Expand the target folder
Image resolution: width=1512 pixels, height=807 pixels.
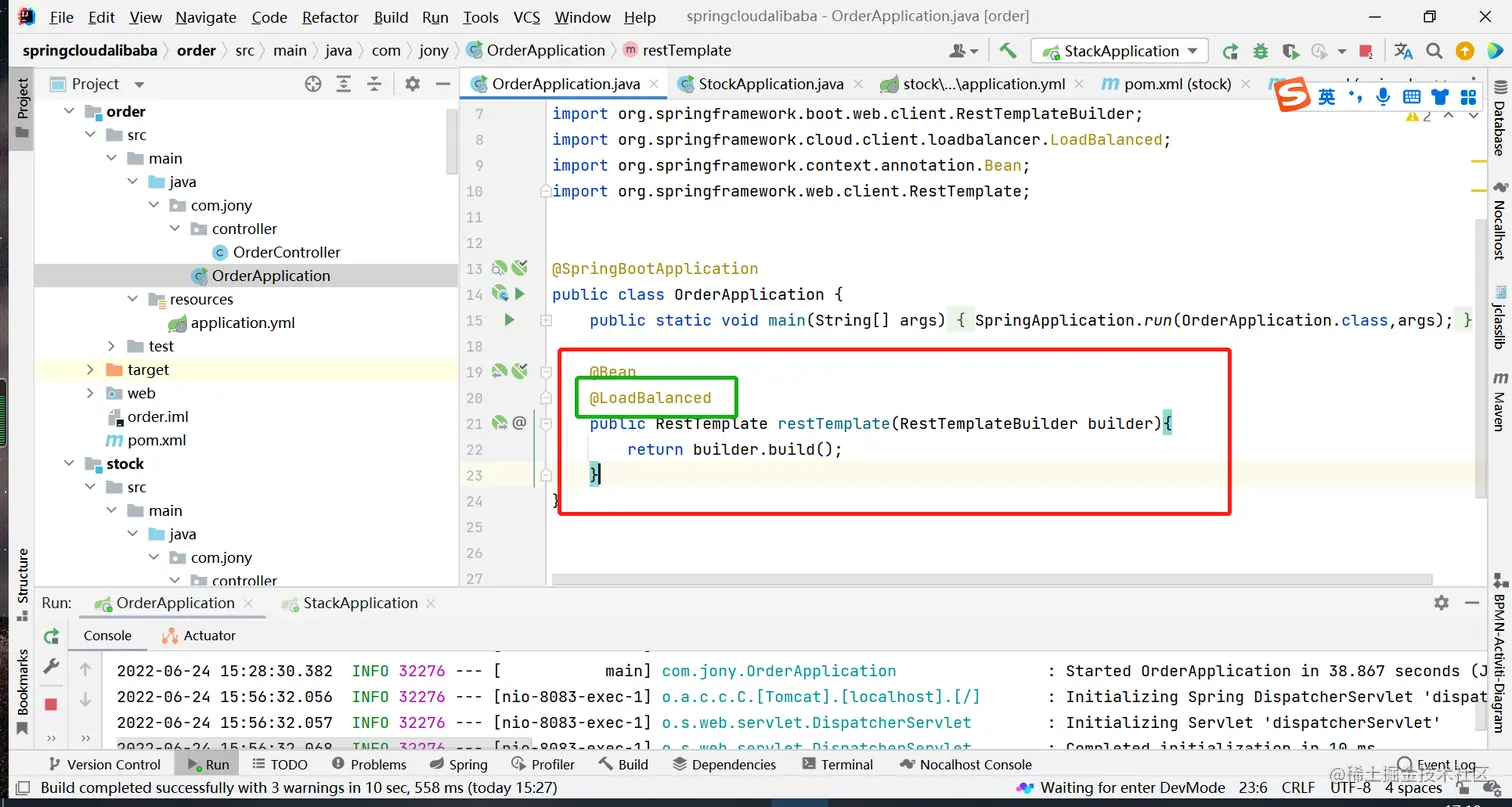coord(90,370)
